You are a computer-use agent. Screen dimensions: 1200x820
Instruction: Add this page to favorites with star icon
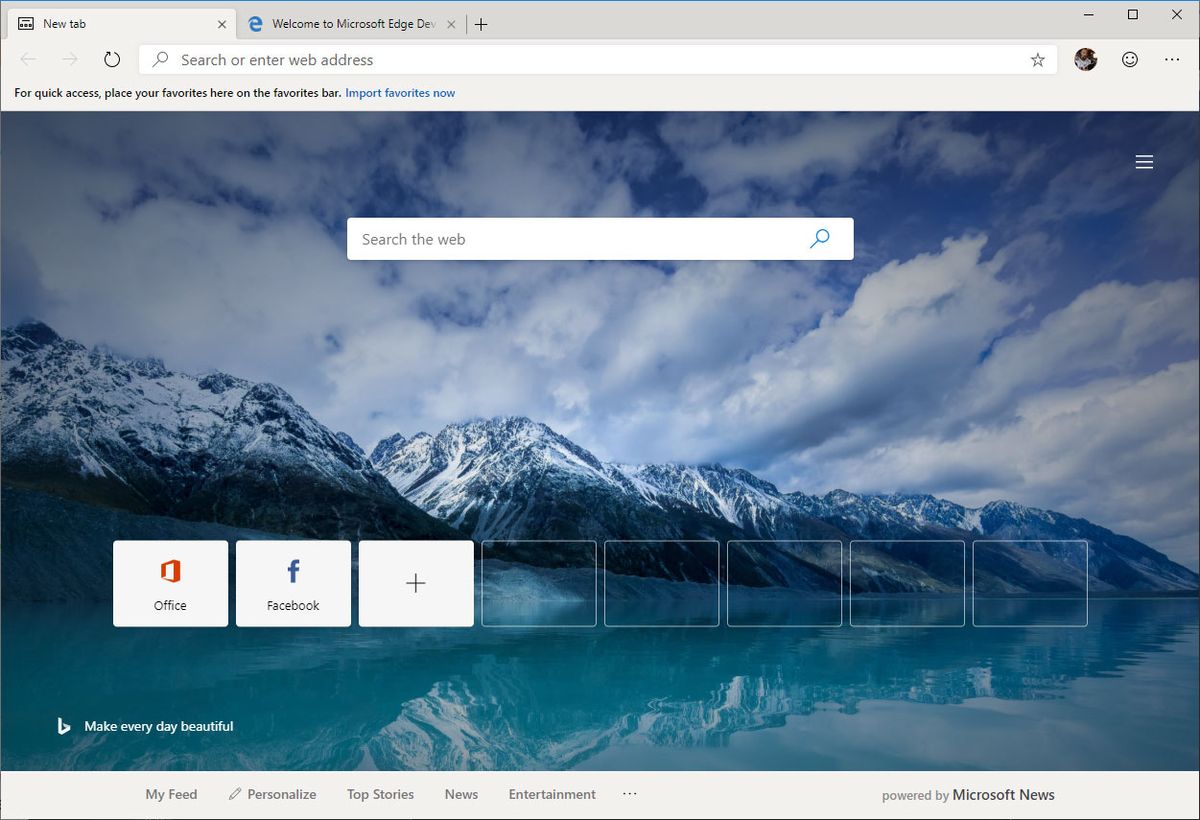(x=1037, y=60)
